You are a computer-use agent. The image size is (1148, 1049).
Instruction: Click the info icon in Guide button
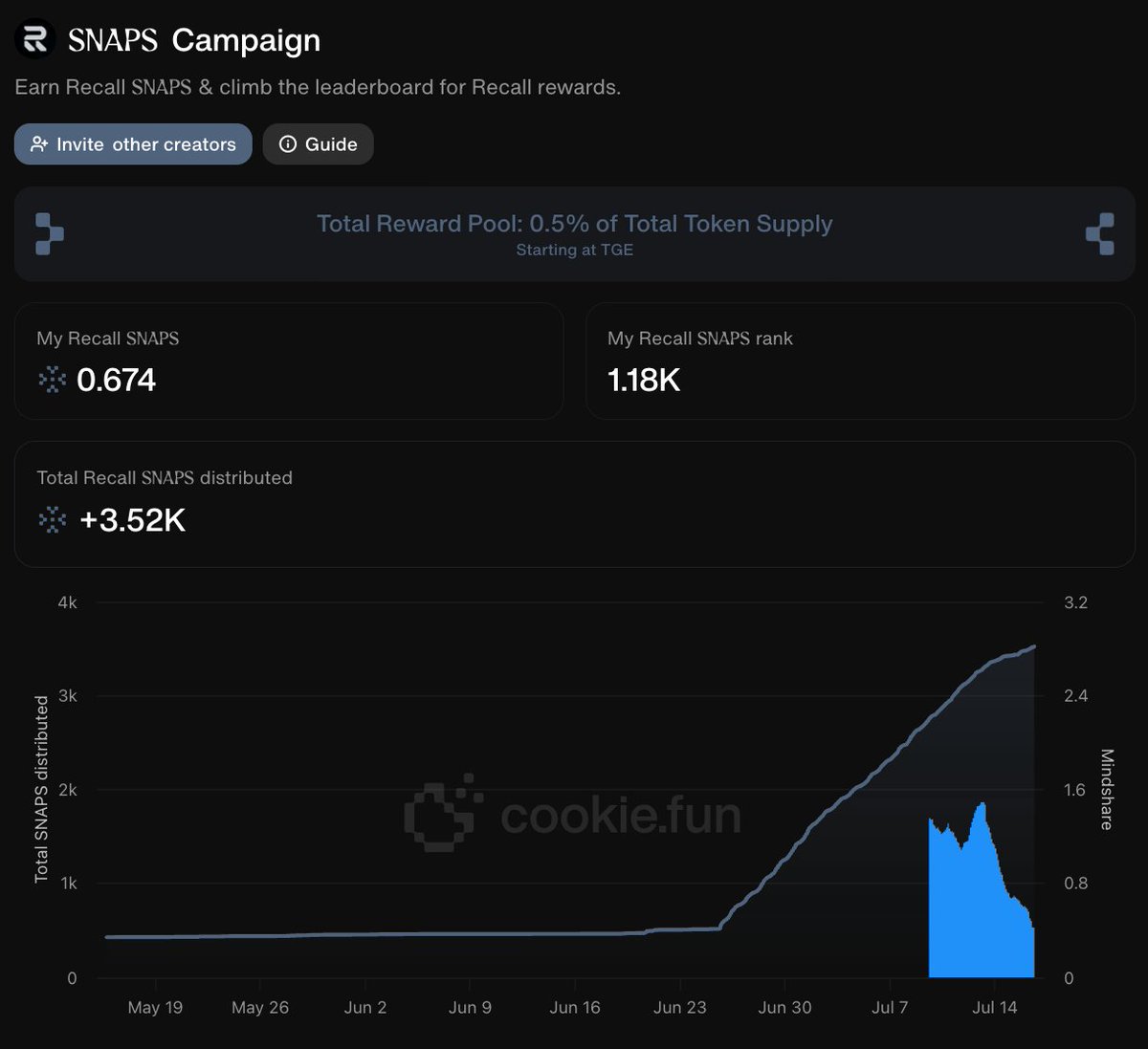click(x=287, y=144)
